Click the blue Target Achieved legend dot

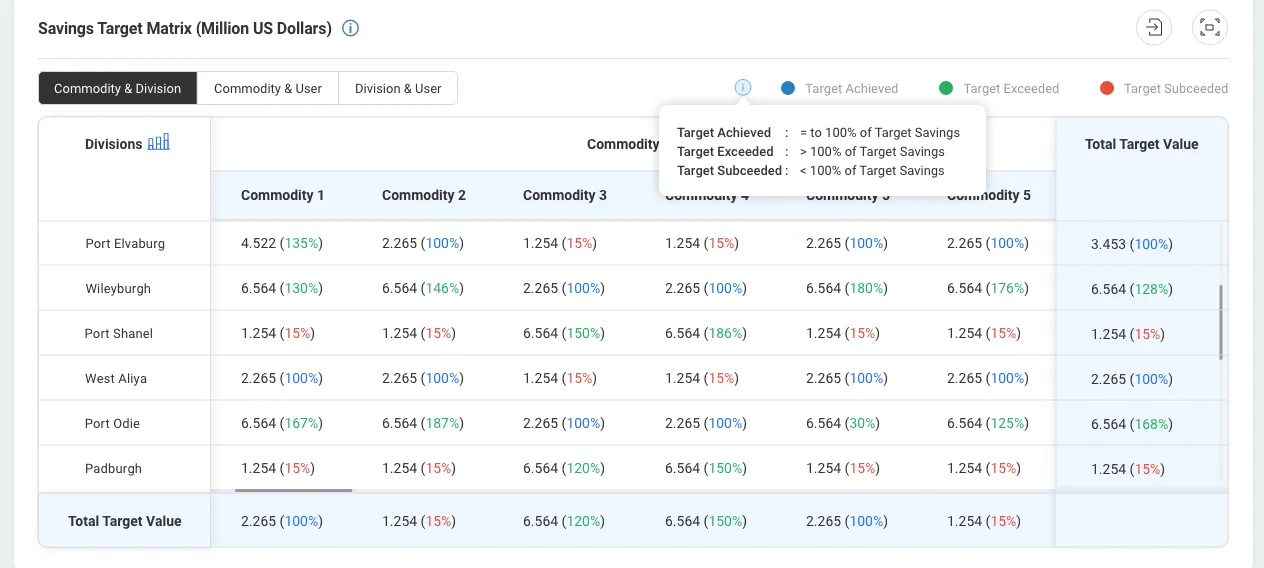point(788,88)
